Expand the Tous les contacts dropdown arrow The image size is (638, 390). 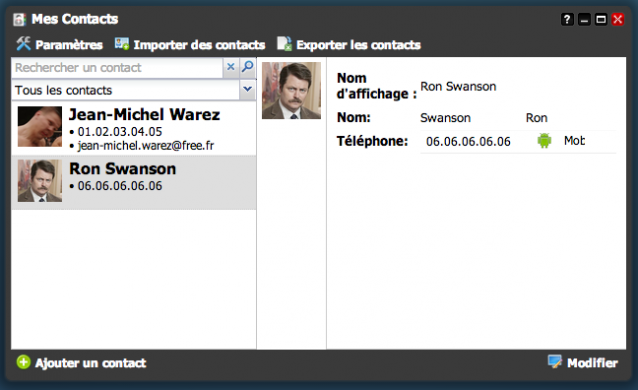pyautogui.click(x=247, y=89)
